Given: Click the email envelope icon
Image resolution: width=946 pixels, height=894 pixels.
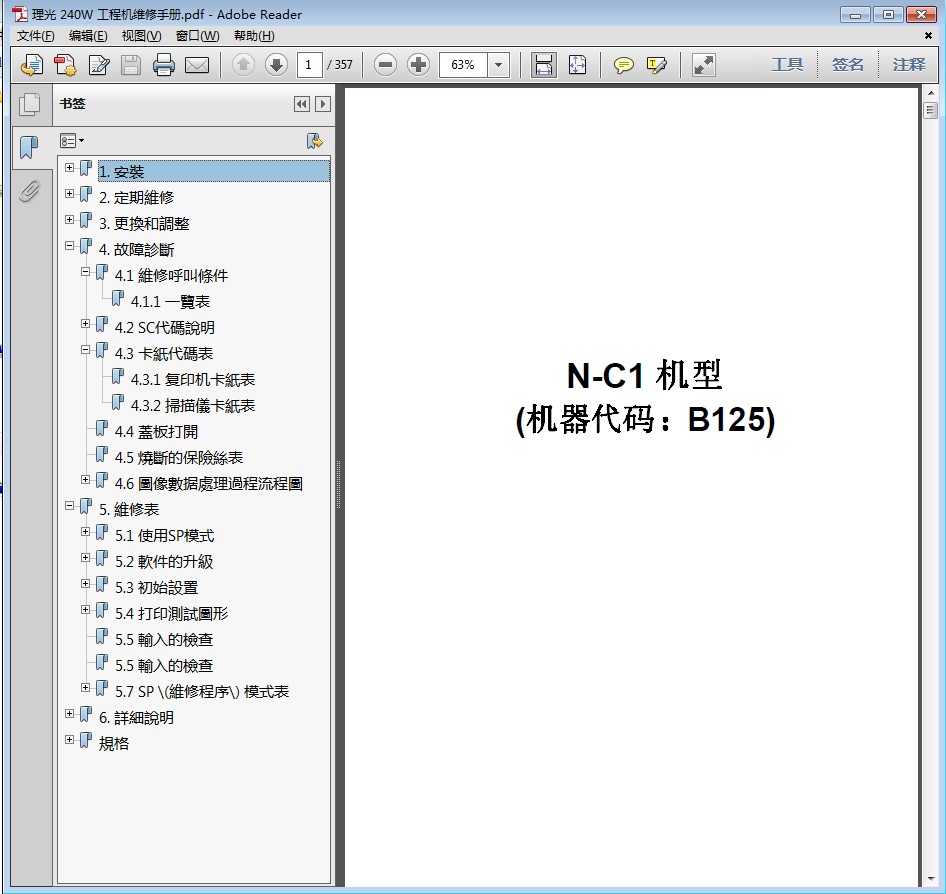Looking at the screenshot, I should 197,65.
